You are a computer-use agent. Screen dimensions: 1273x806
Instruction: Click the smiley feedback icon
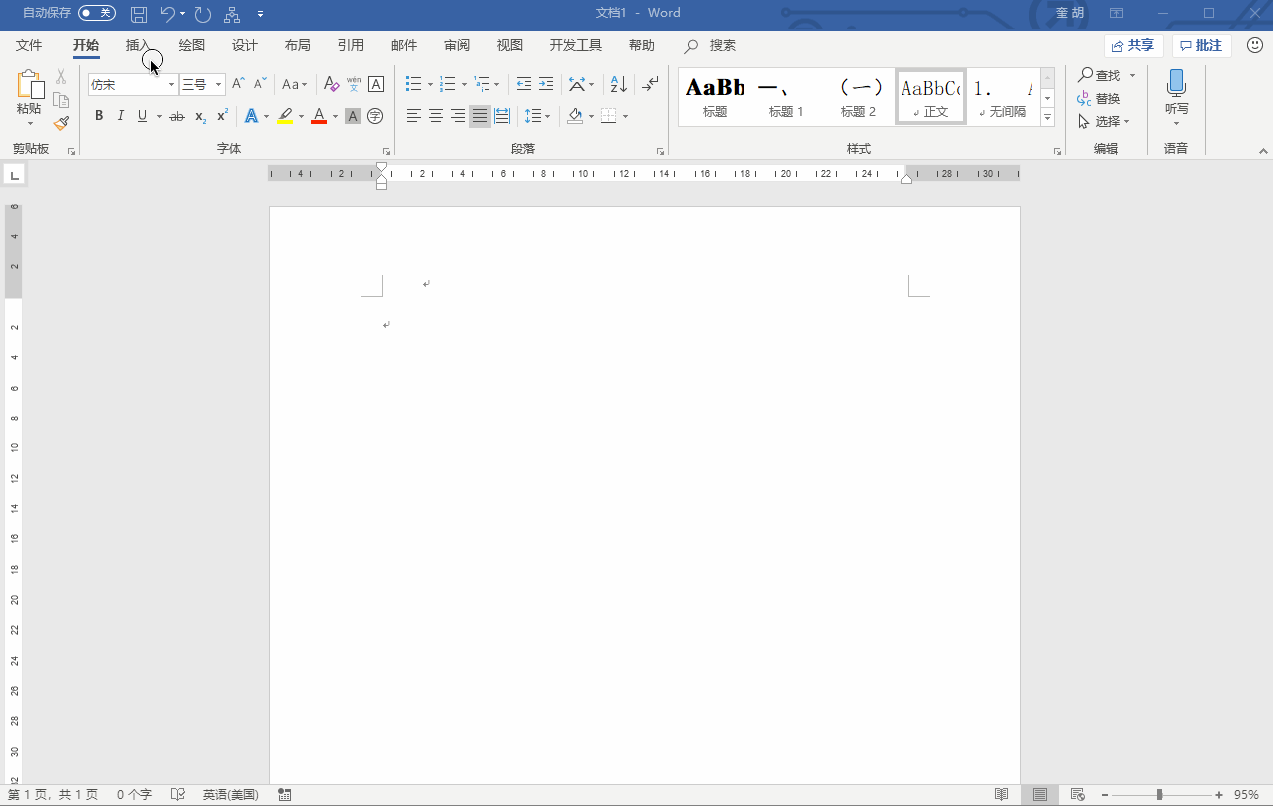[1254, 45]
